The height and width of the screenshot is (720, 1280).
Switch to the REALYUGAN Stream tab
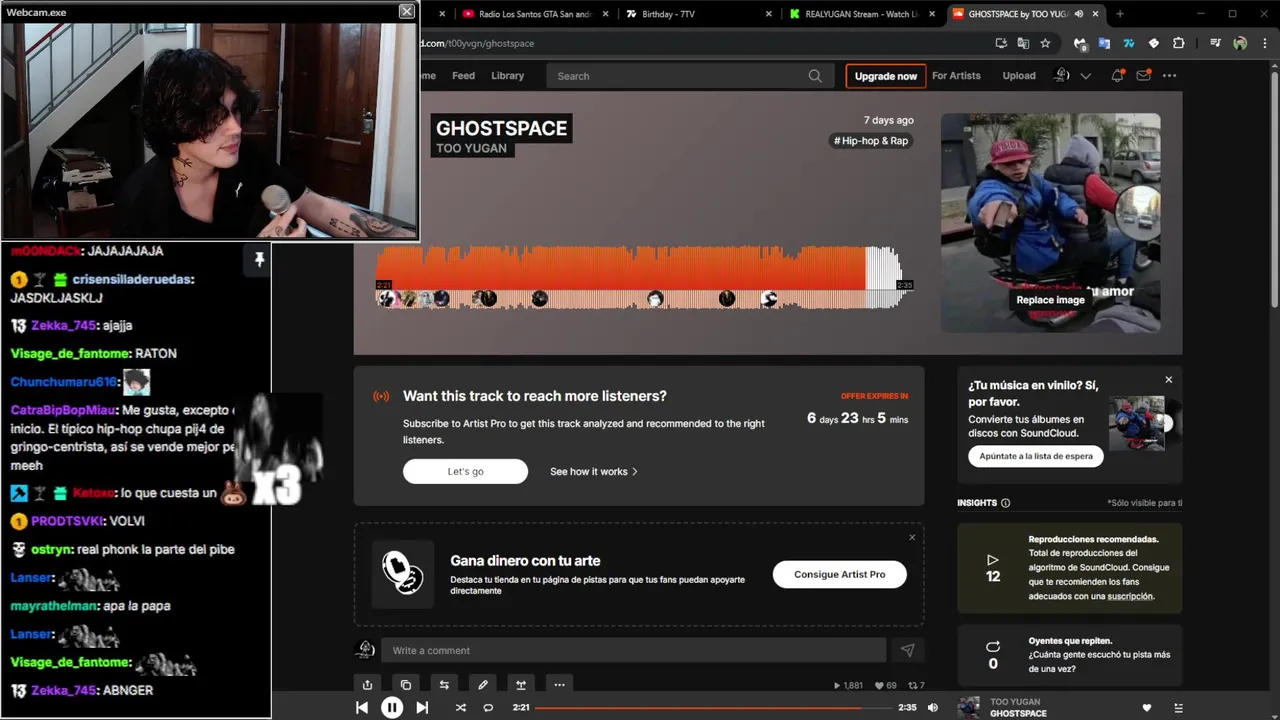coord(862,14)
